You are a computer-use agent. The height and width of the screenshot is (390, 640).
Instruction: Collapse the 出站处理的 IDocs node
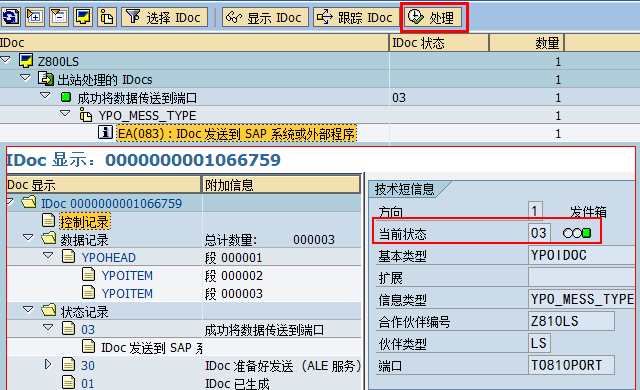click(x=25, y=78)
